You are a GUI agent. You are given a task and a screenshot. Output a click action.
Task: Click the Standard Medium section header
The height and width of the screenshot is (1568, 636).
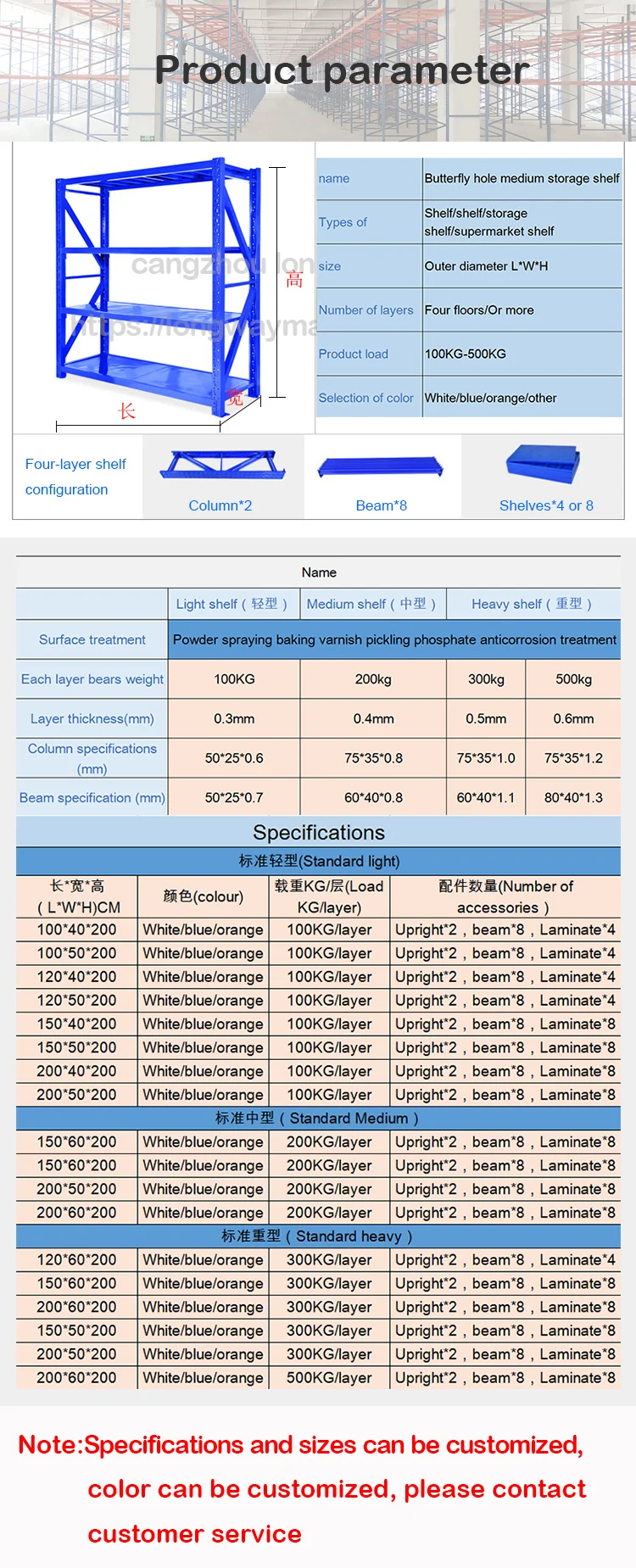tap(318, 1118)
